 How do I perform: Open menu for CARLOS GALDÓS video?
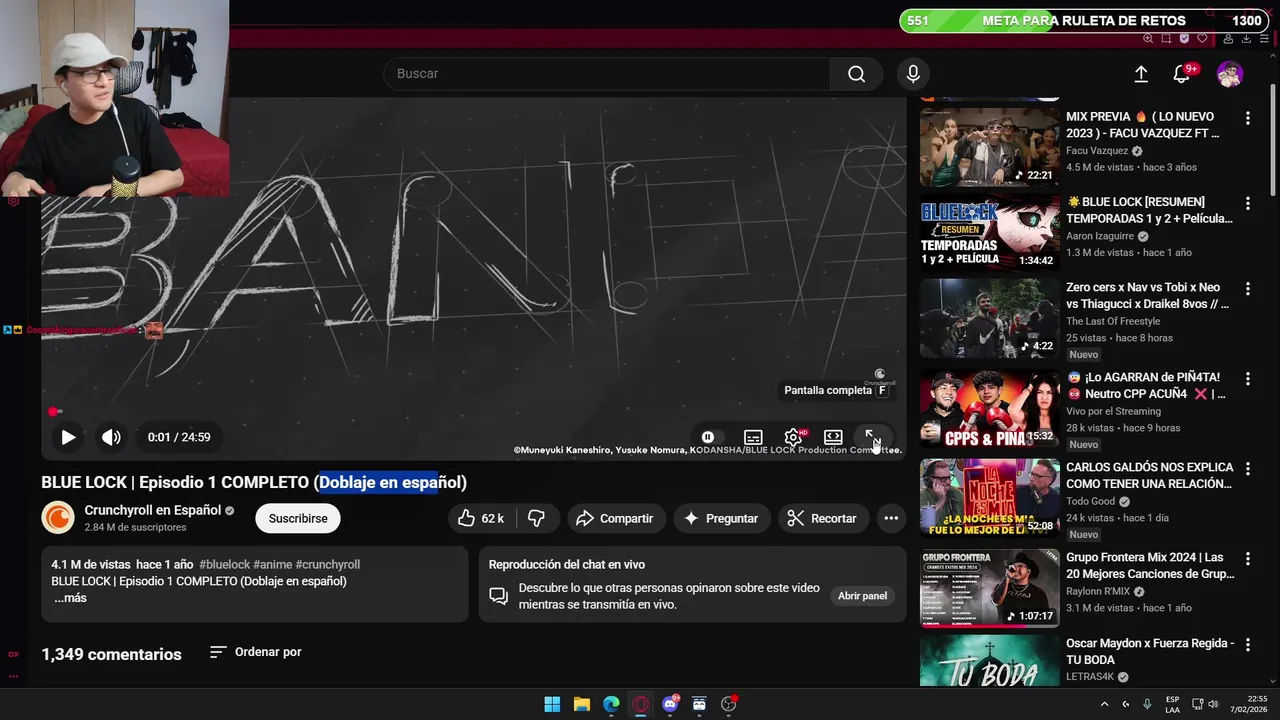1247,469
